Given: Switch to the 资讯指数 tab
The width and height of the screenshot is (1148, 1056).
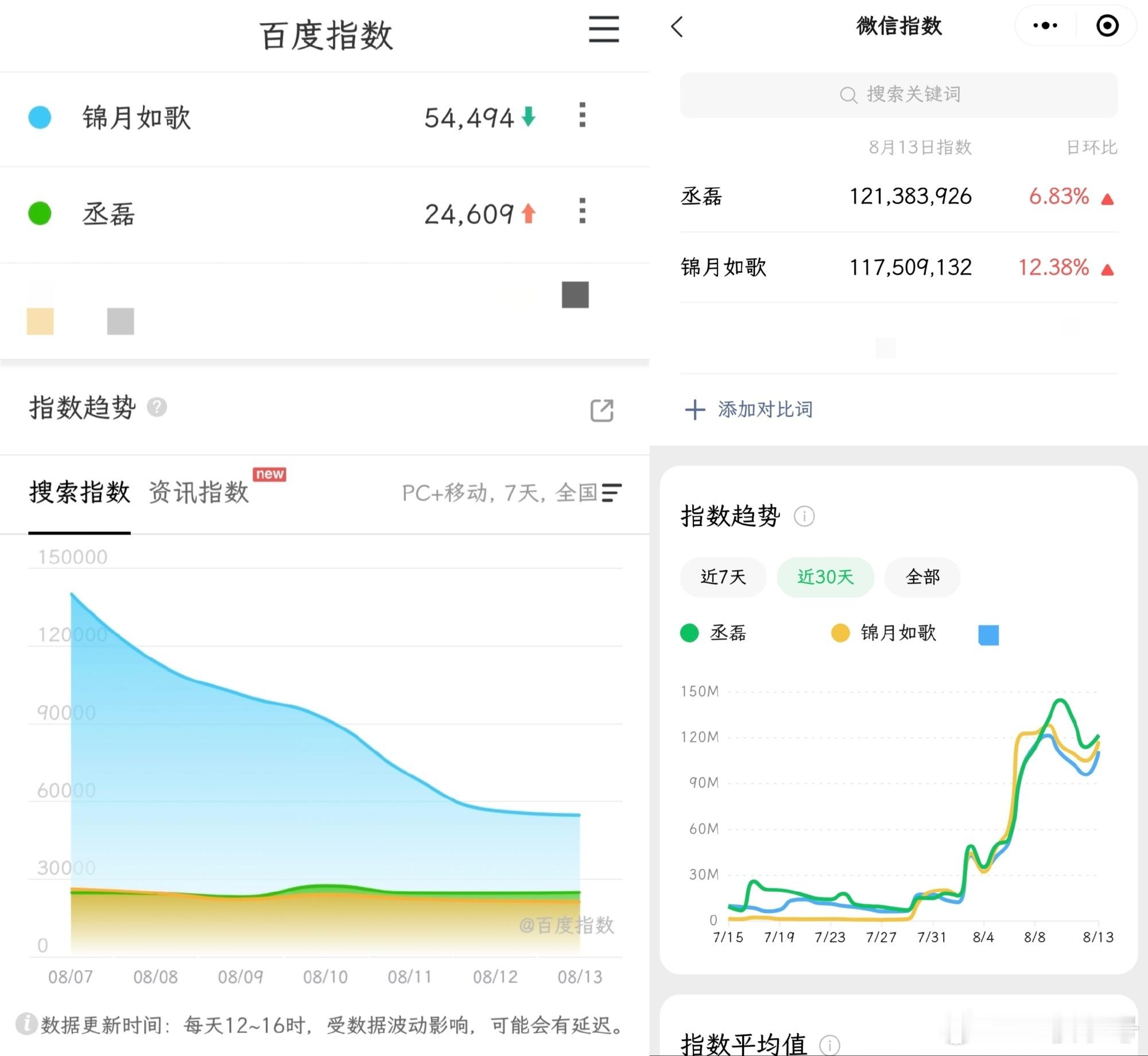Looking at the screenshot, I should [x=199, y=493].
